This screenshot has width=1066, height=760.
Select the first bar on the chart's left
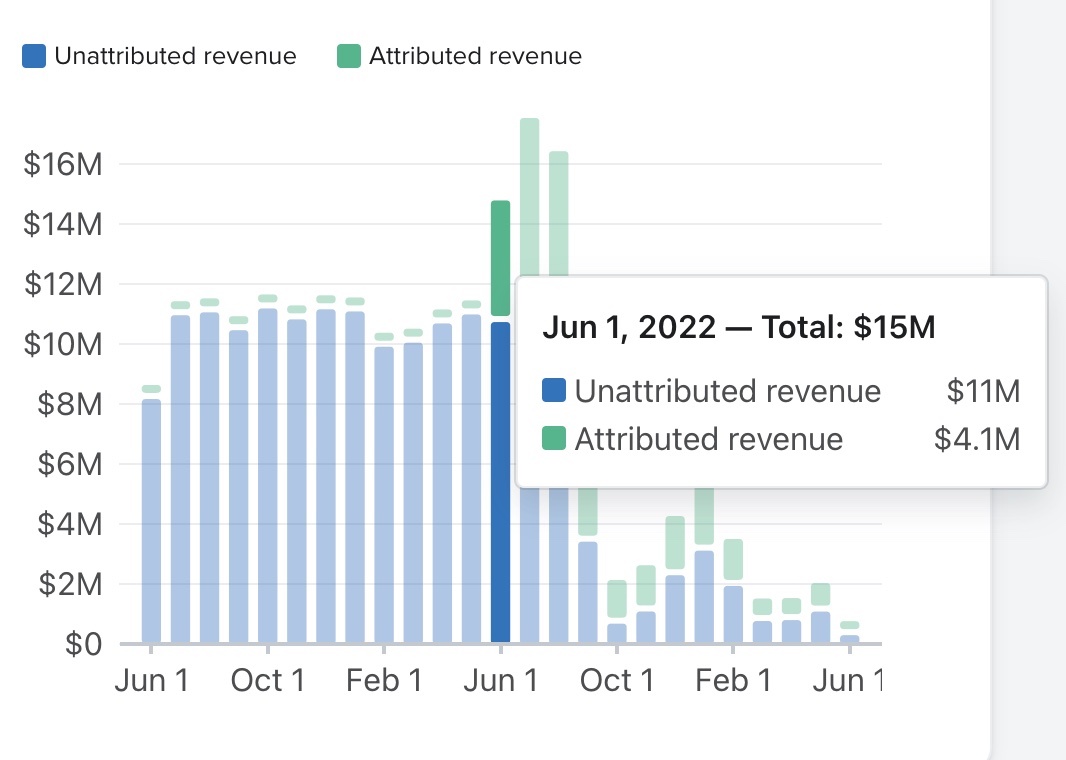[151, 520]
